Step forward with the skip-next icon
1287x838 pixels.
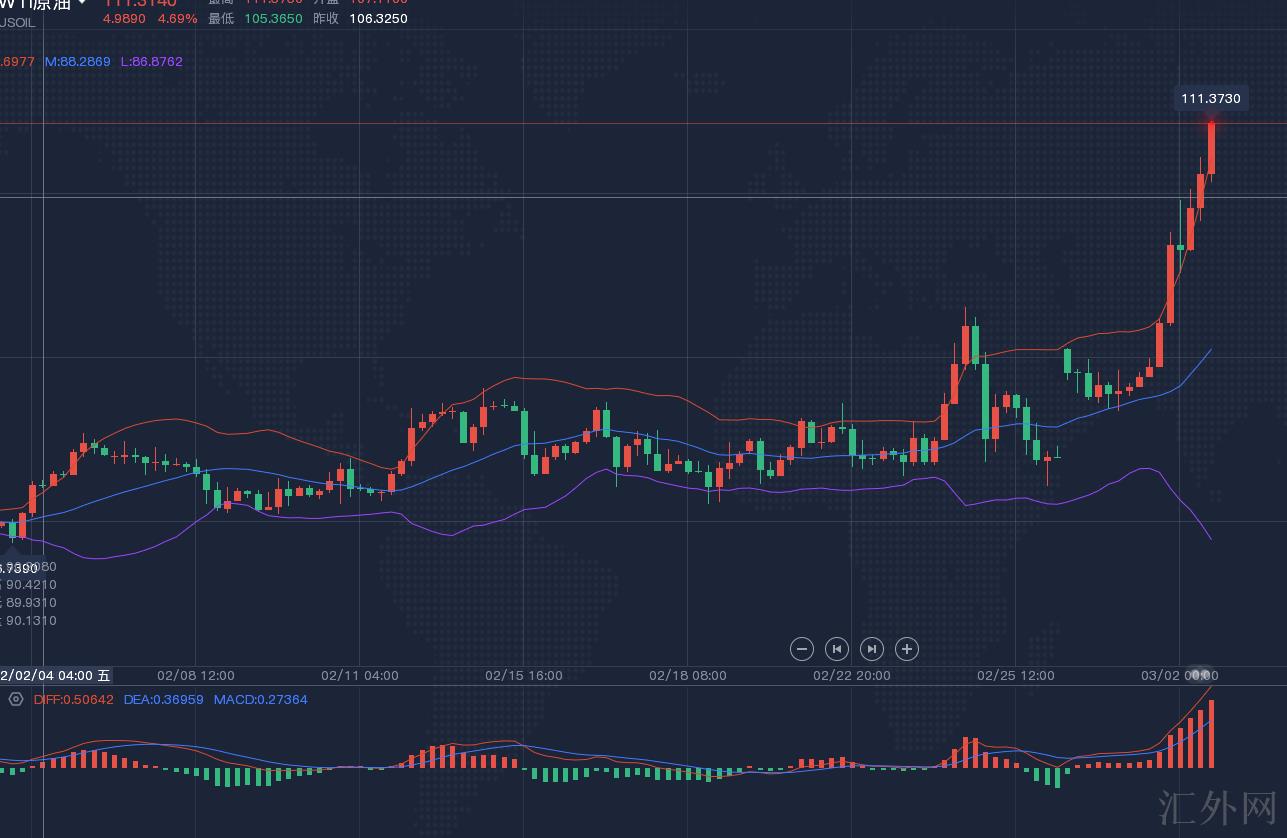871,649
